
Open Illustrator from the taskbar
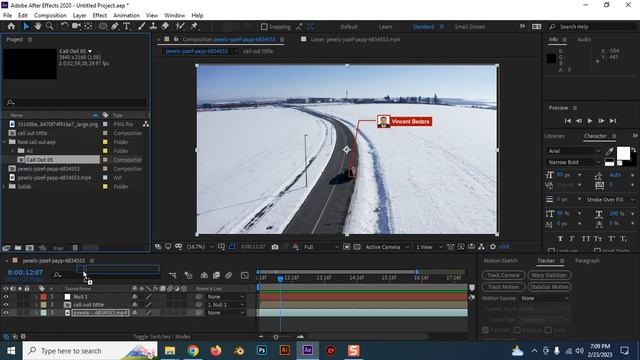[284, 351]
